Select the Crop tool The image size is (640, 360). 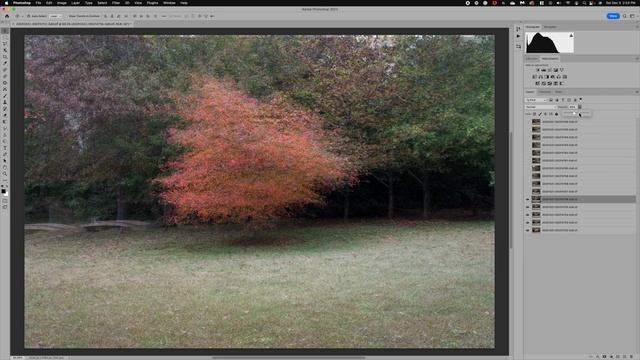coord(5,57)
